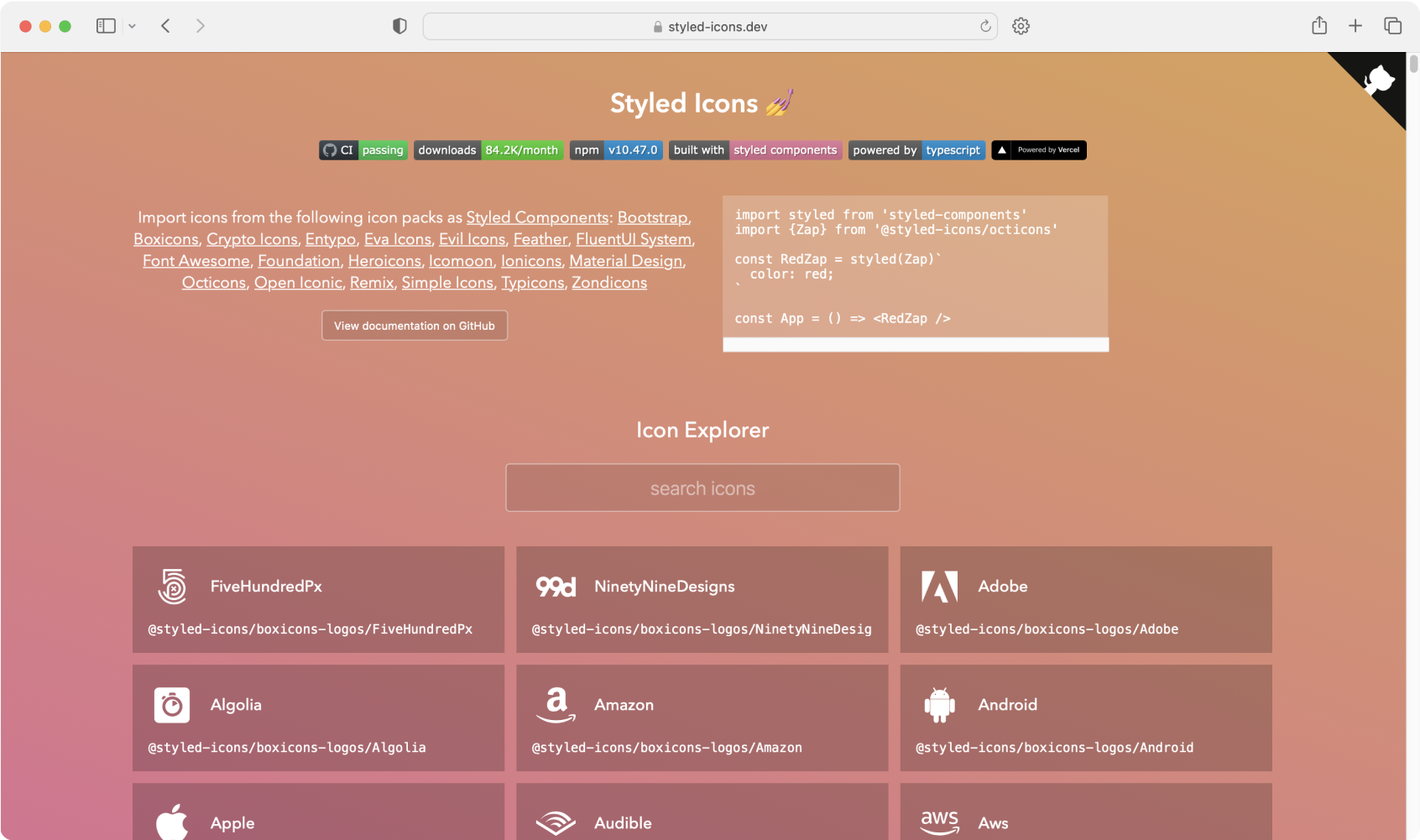
Task: Click the page vertical scrollbar
Action: pos(1413,64)
